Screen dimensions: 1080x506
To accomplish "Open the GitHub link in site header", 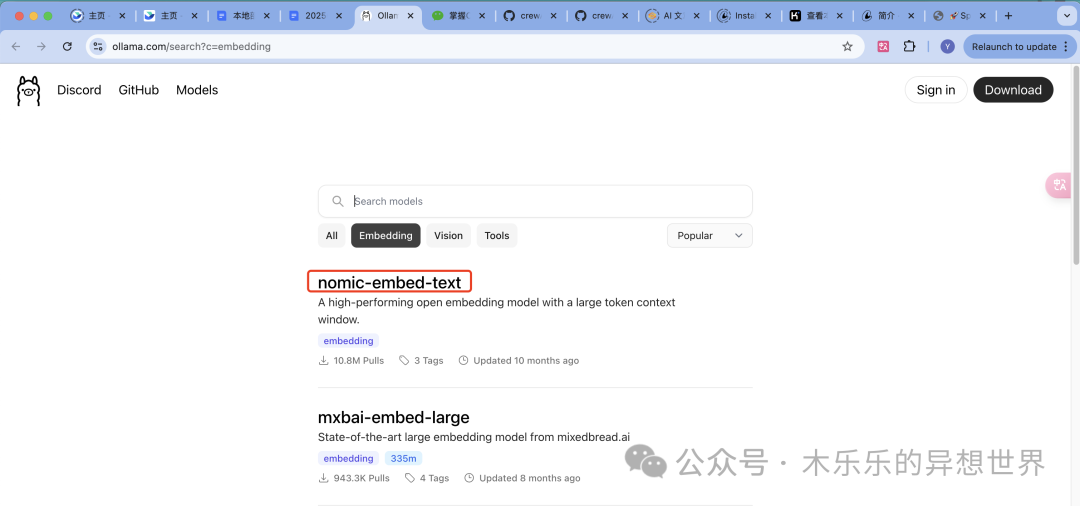I will pyautogui.click(x=138, y=90).
